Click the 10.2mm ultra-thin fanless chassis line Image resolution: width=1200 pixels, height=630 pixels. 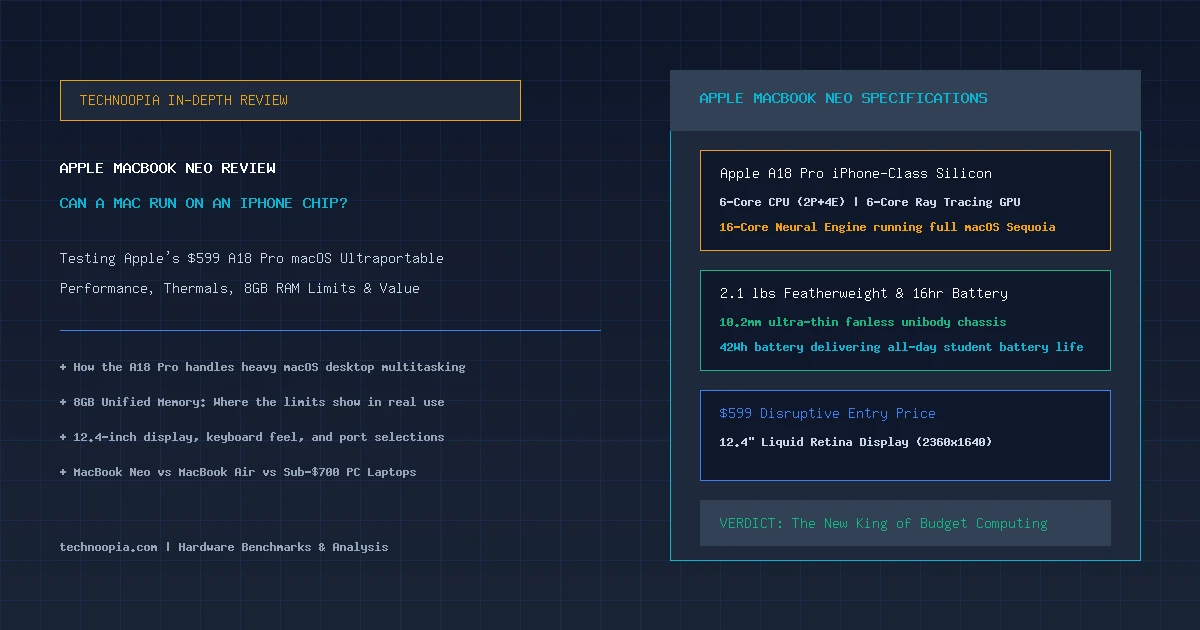(863, 322)
